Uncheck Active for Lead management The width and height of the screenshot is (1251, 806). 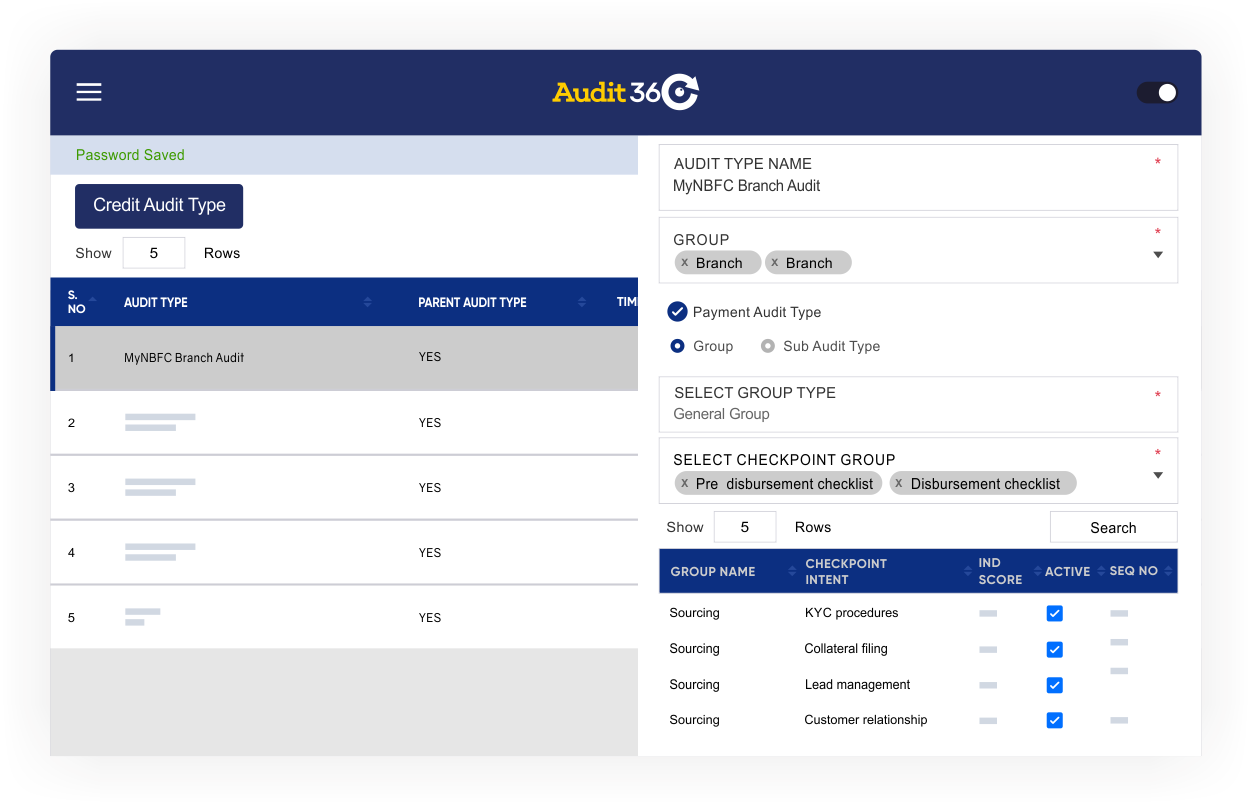[x=1054, y=686]
